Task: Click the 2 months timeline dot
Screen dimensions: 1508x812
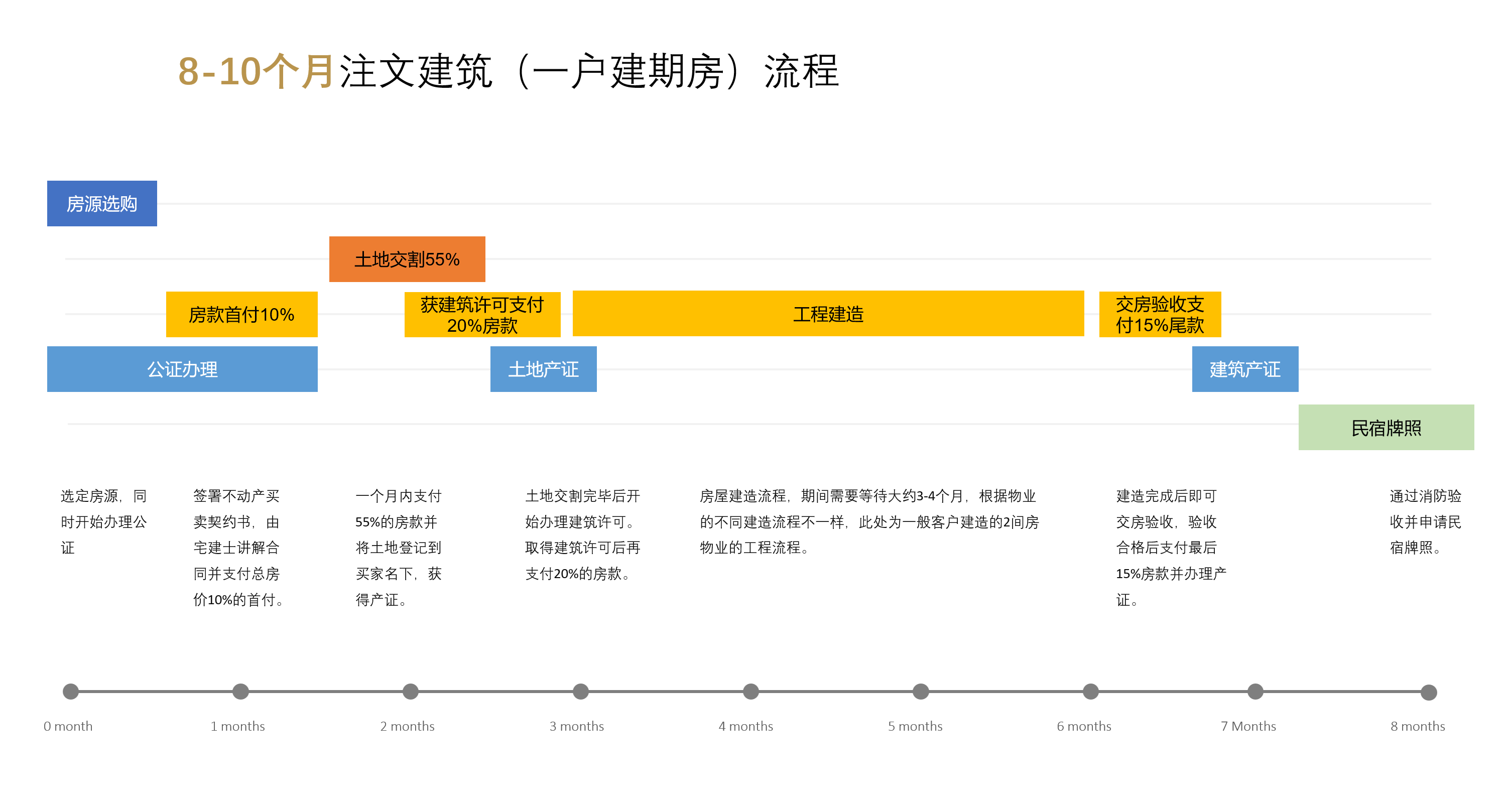Action: click(x=410, y=692)
